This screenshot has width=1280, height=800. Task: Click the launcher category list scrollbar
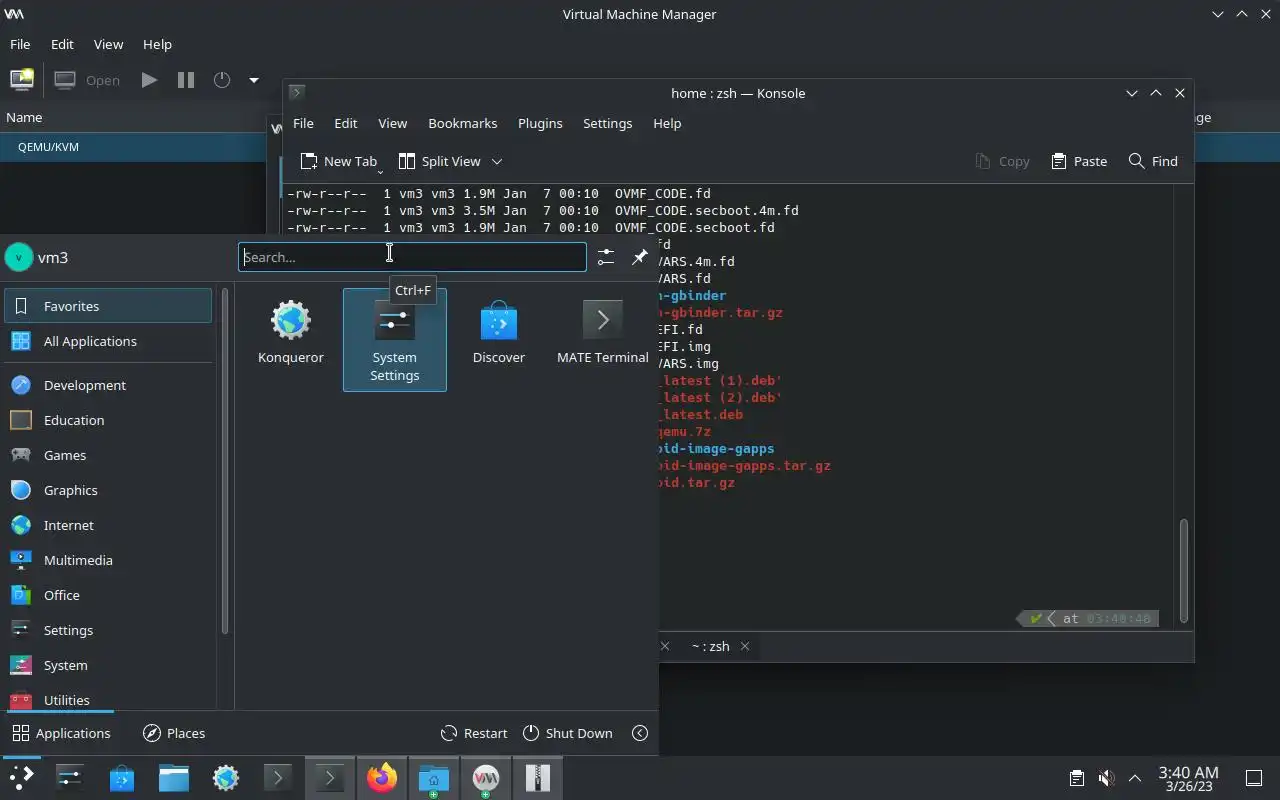225,462
